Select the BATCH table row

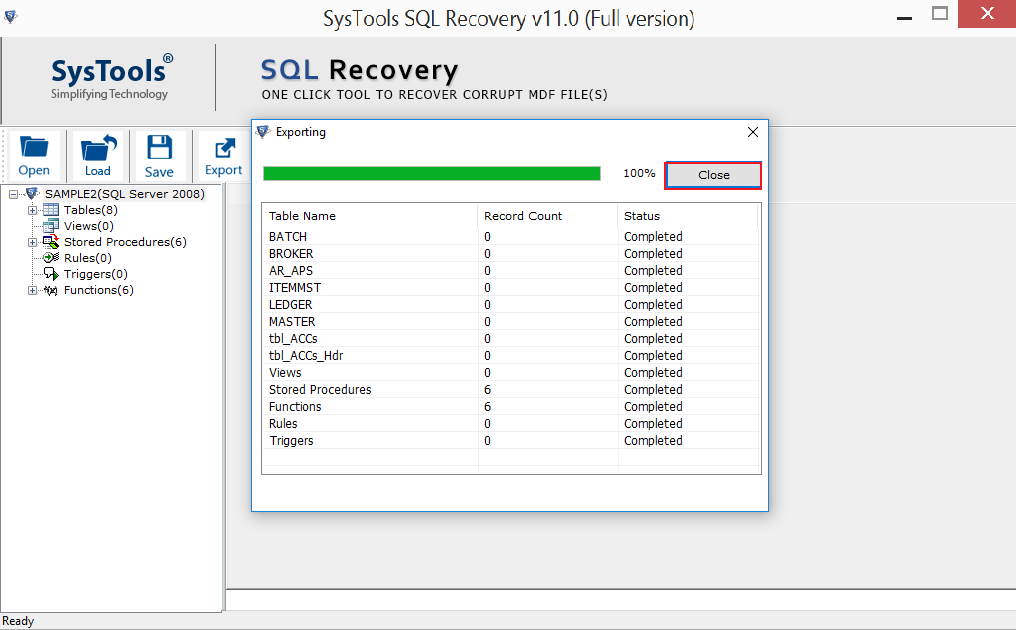tap(511, 237)
